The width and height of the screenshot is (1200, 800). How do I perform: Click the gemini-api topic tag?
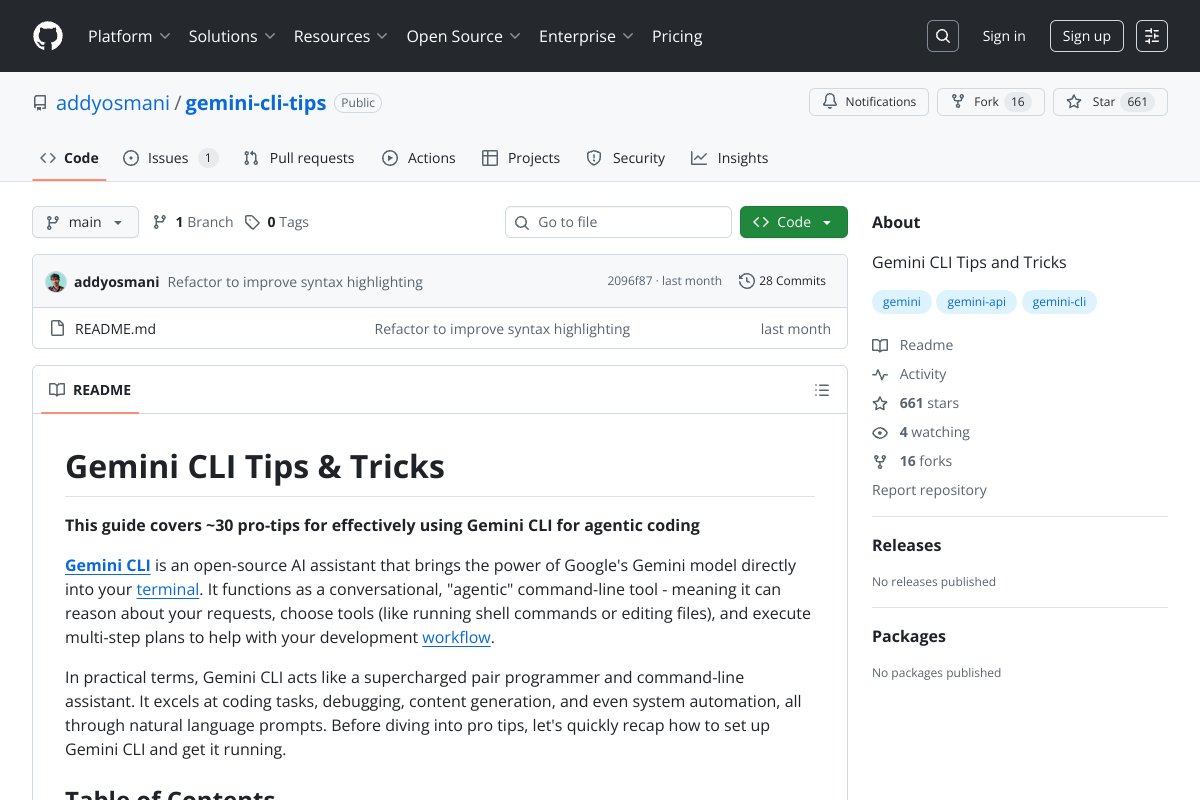tap(977, 302)
